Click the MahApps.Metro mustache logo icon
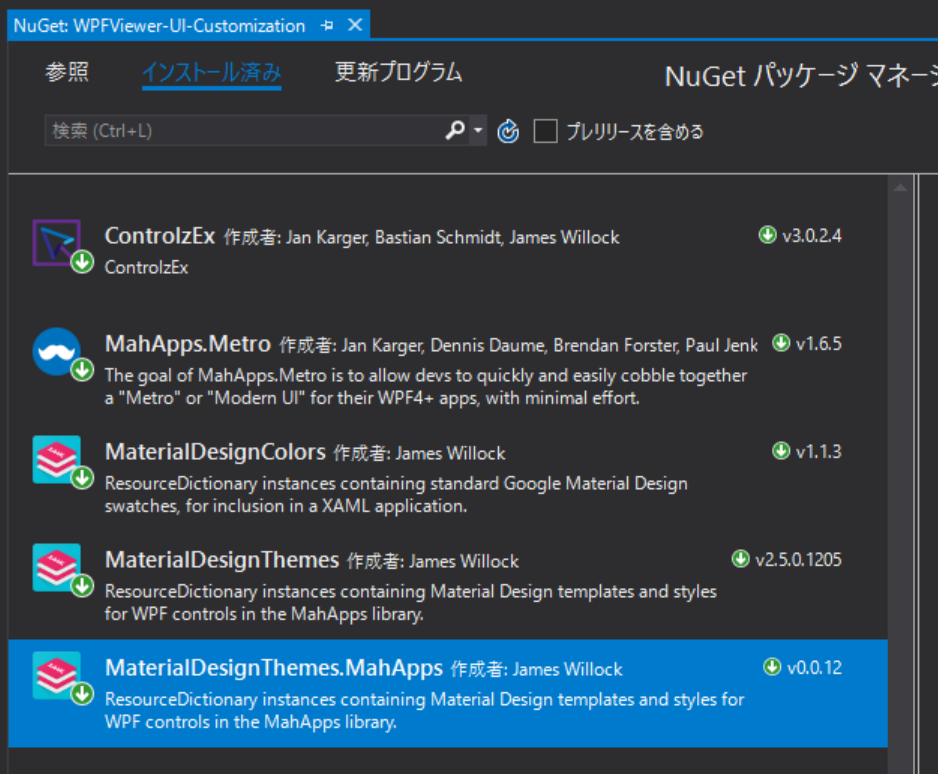The width and height of the screenshot is (938, 774). [56, 351]
